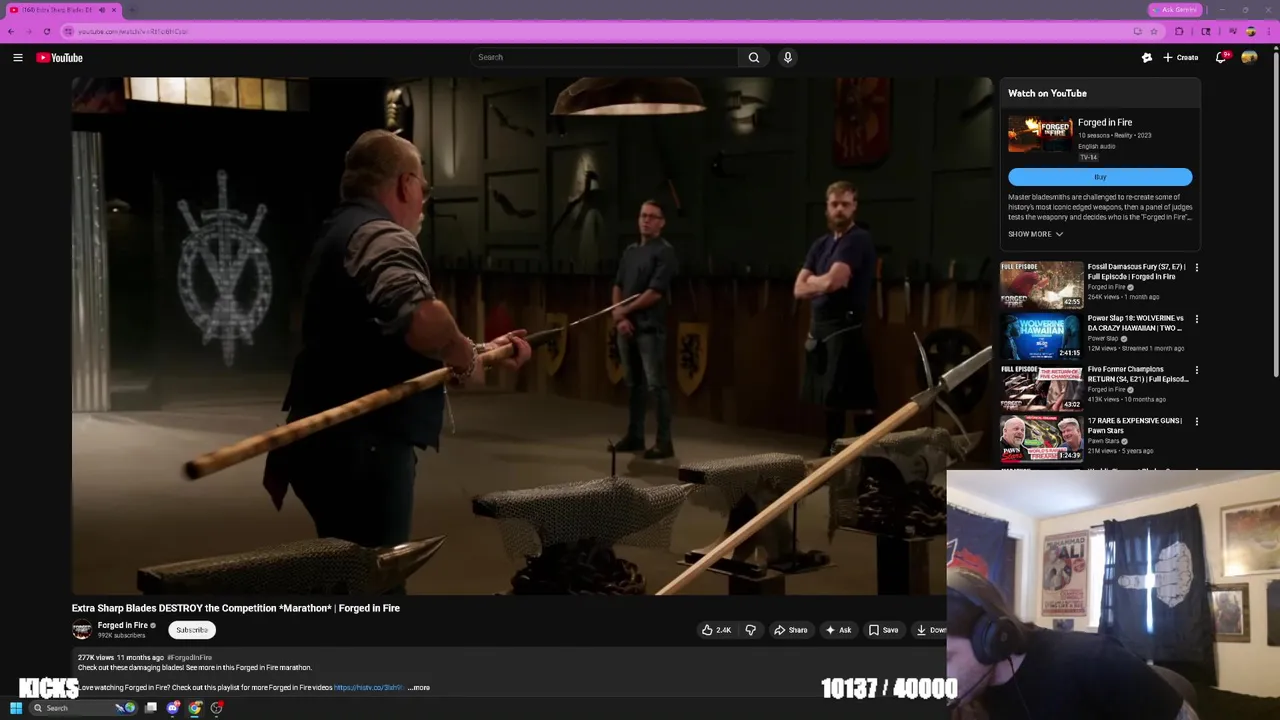Open Discord from the taskbar
Image resolution: width=1280 pixels, height=720 pixels.
tap(173, 708)
